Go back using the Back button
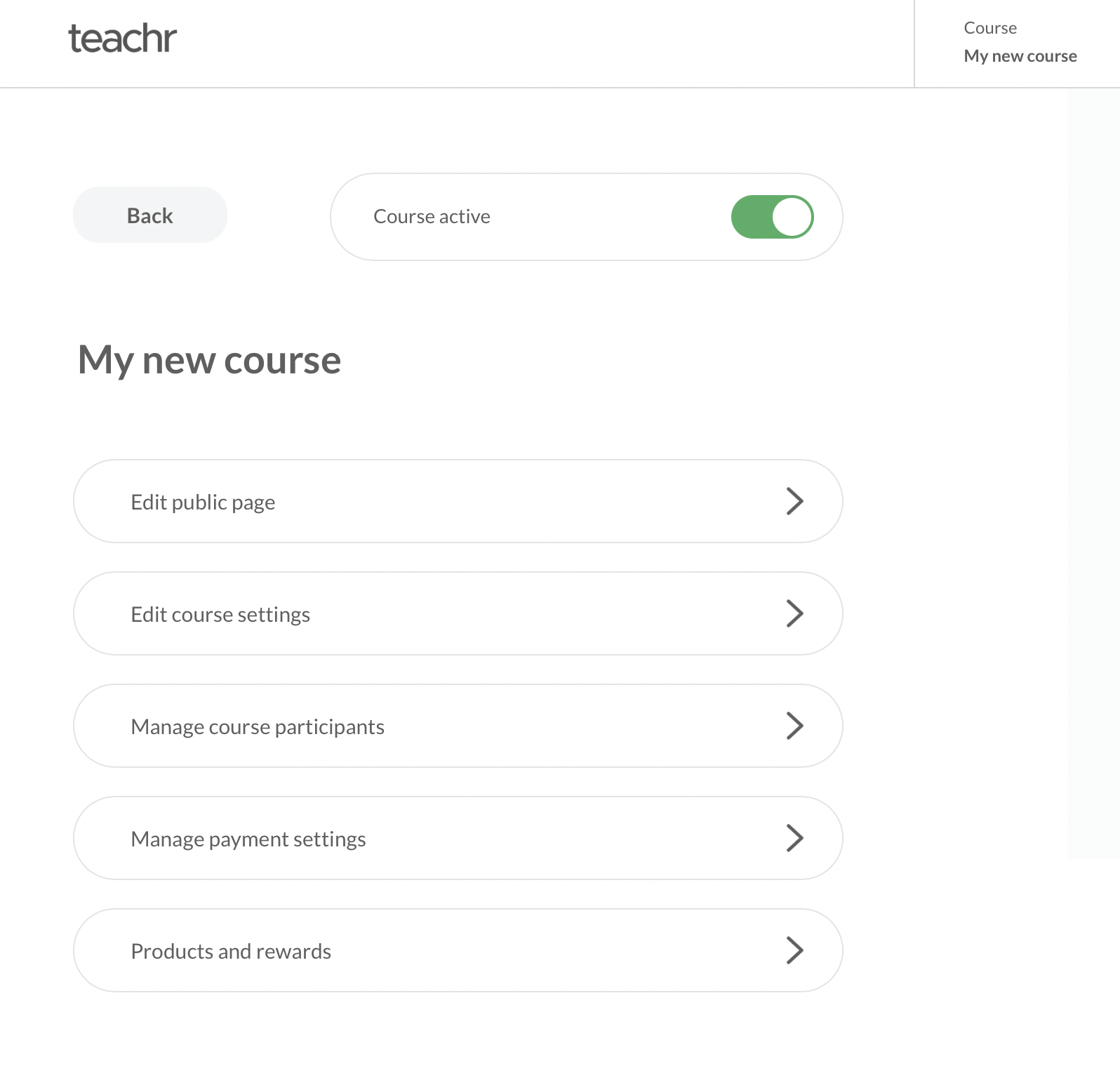 pyautogui.click(x=150, y=215)
